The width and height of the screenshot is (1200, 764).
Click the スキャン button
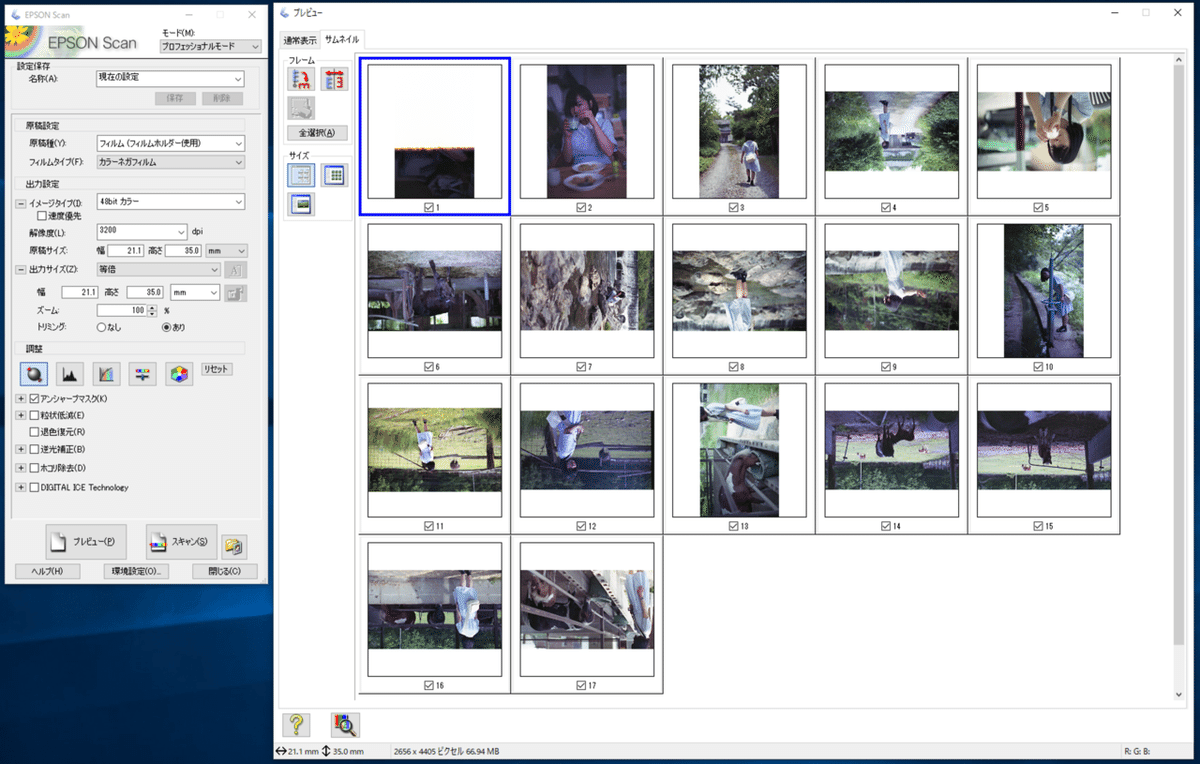pyautogui.click(x=181, y=541)
